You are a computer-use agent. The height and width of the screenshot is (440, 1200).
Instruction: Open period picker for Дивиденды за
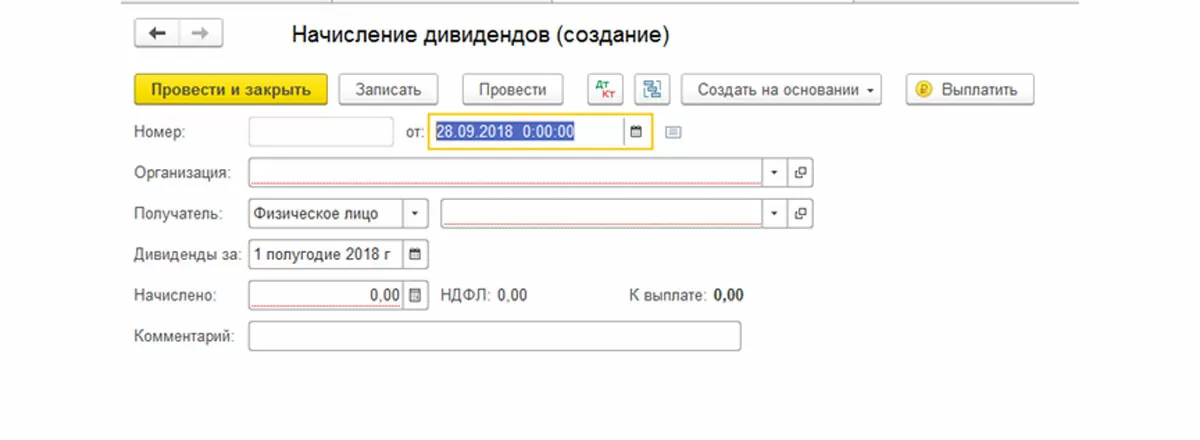(x=415, y=254)
